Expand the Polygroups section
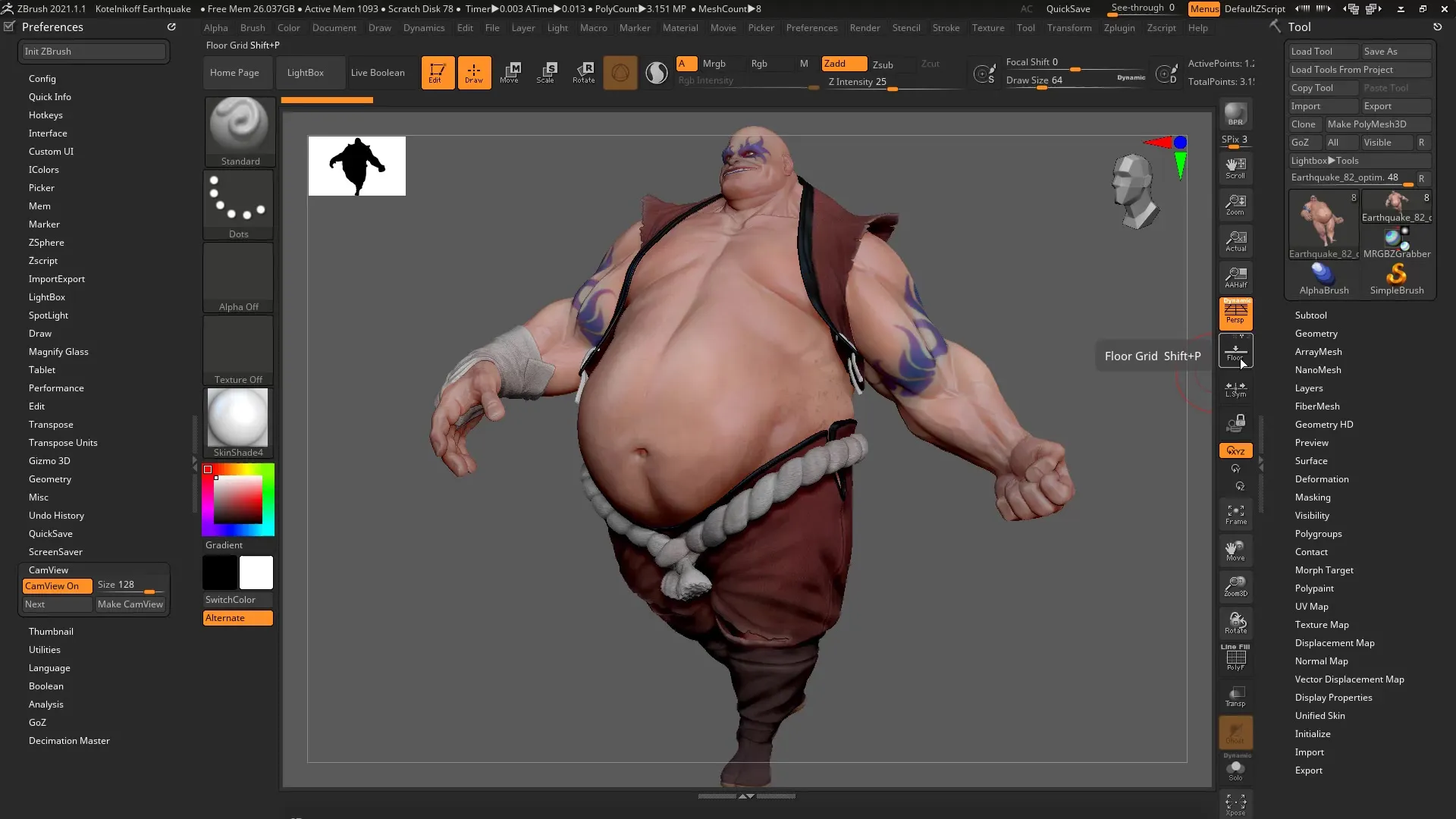 point(1318,534)
